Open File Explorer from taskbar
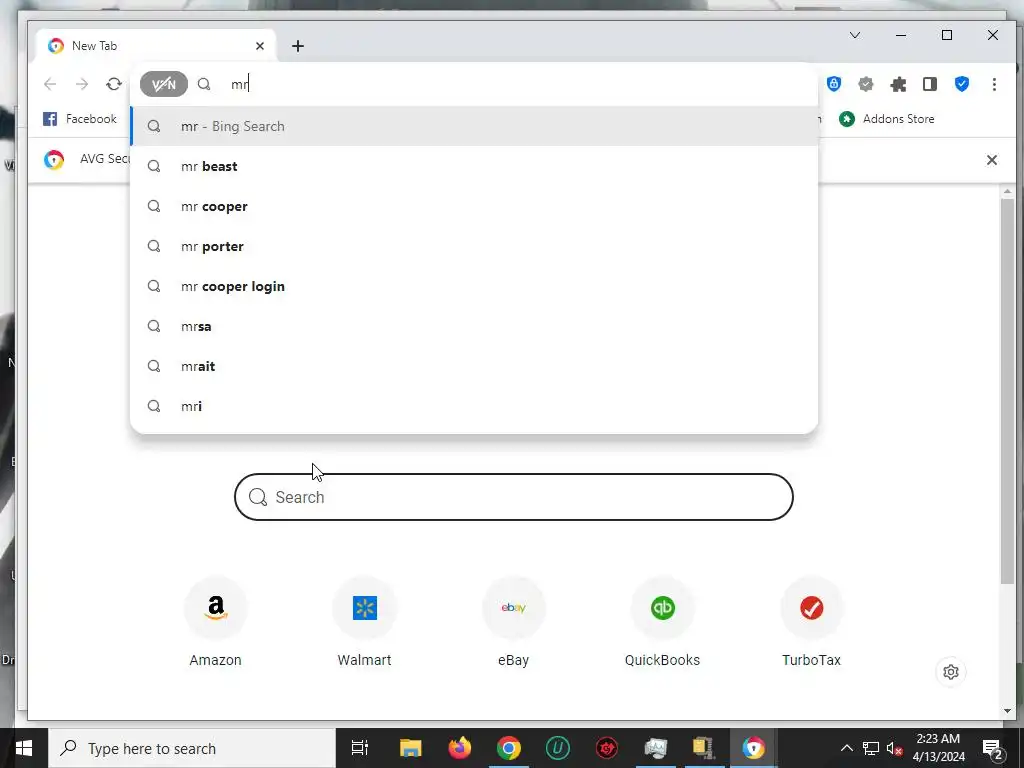This screenshot has width=1024, height=768. click(411, 748)
